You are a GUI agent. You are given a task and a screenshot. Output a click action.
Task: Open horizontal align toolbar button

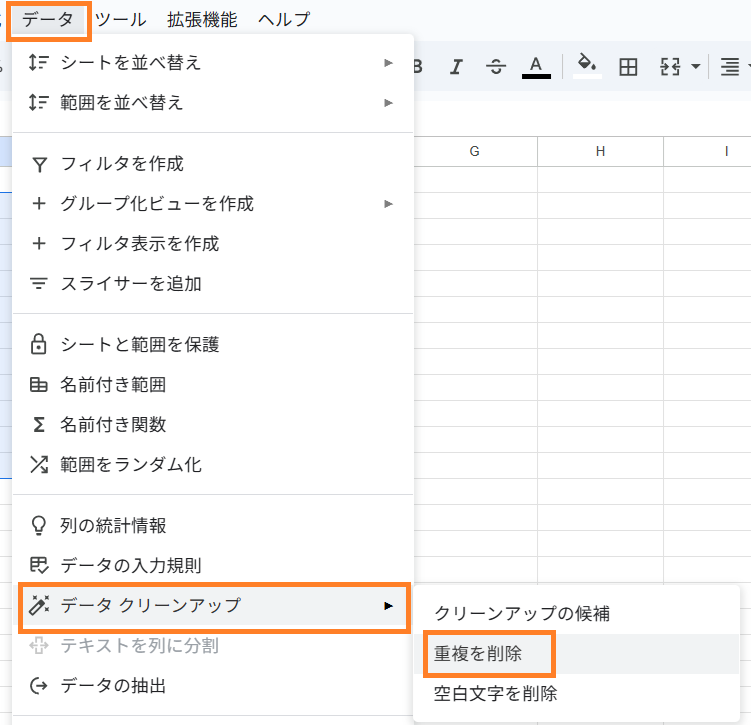(x=730, y=67)
